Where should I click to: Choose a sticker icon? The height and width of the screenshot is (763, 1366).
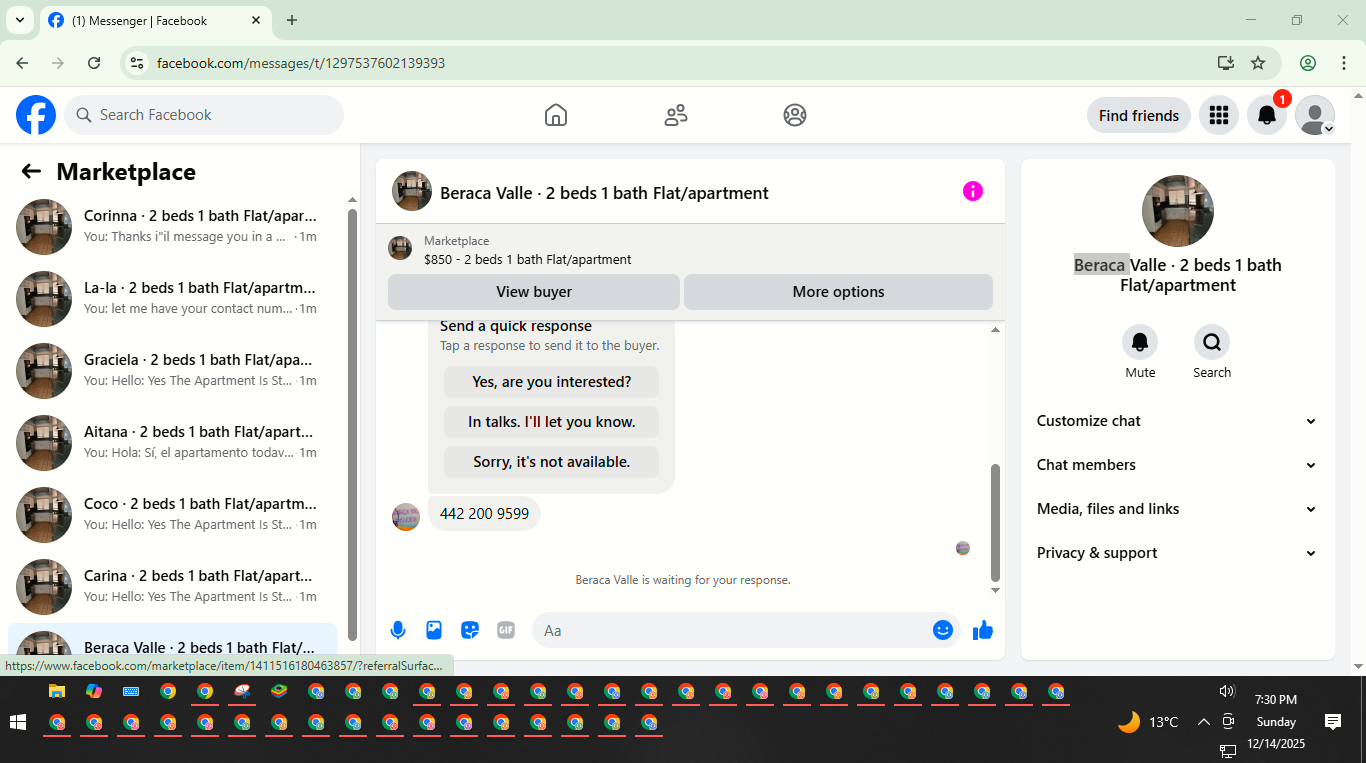tap(470, 630)
